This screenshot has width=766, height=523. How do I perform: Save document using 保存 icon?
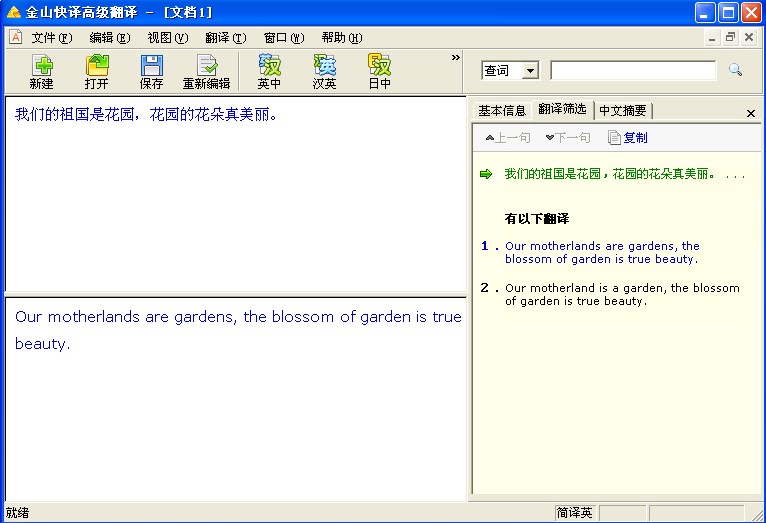151,72
